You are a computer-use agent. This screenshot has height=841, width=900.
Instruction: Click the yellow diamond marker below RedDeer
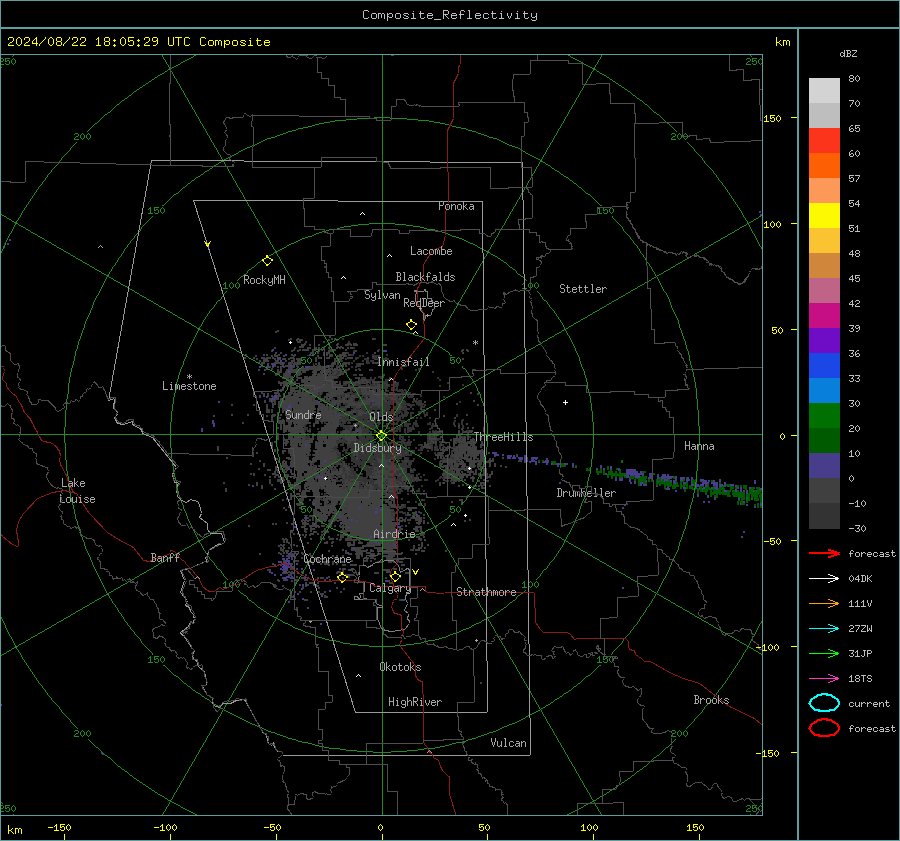[411, 325]
